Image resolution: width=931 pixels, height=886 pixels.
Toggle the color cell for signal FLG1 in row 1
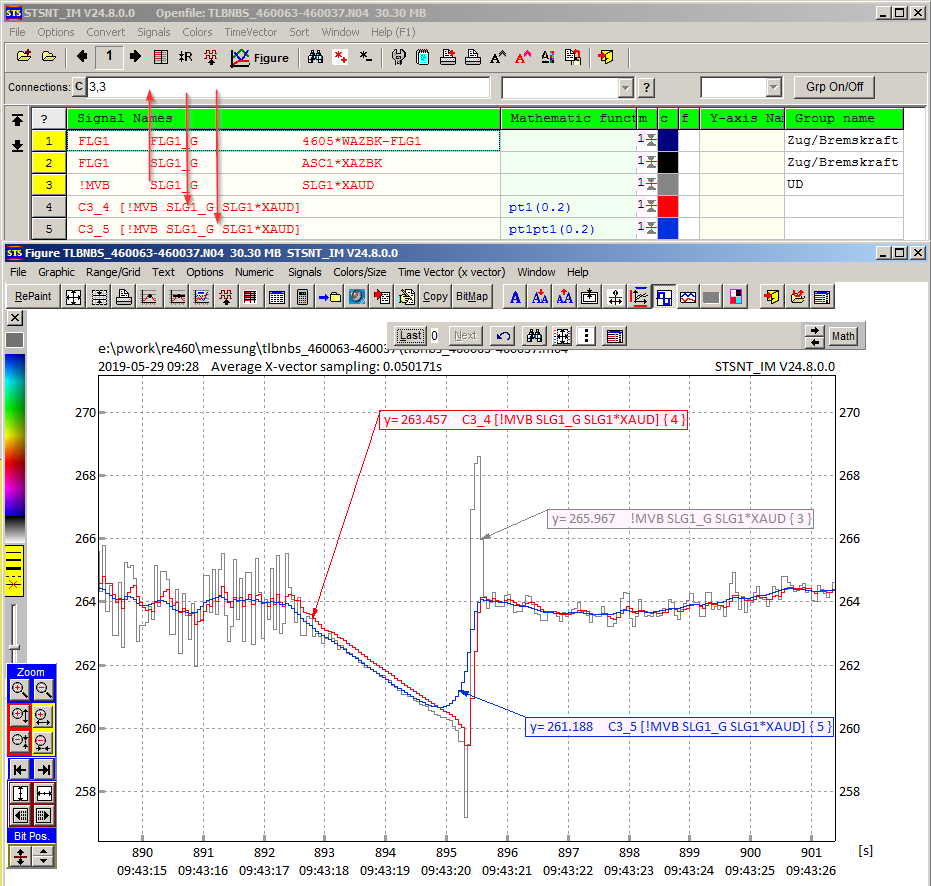(666, 140)
